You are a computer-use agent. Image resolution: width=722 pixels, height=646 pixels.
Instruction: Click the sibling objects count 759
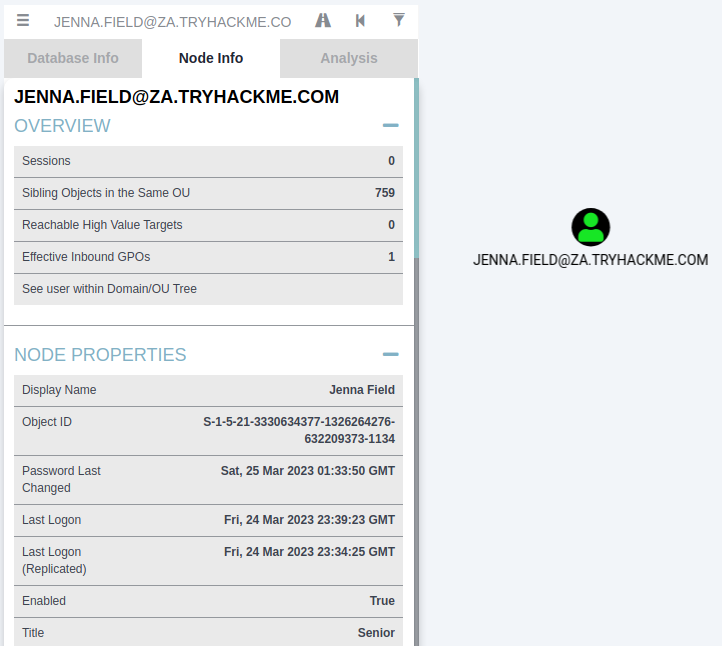coord(385,193)
